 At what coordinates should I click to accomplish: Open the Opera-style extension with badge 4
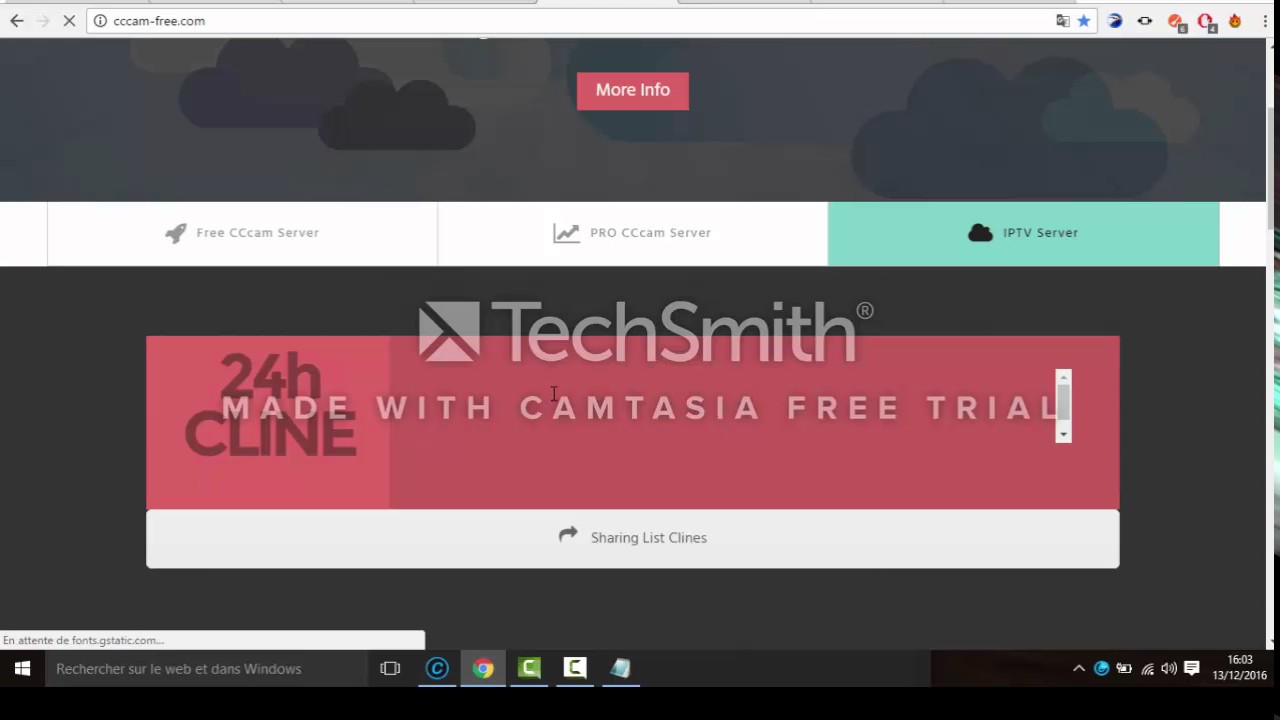(1206, 21)
